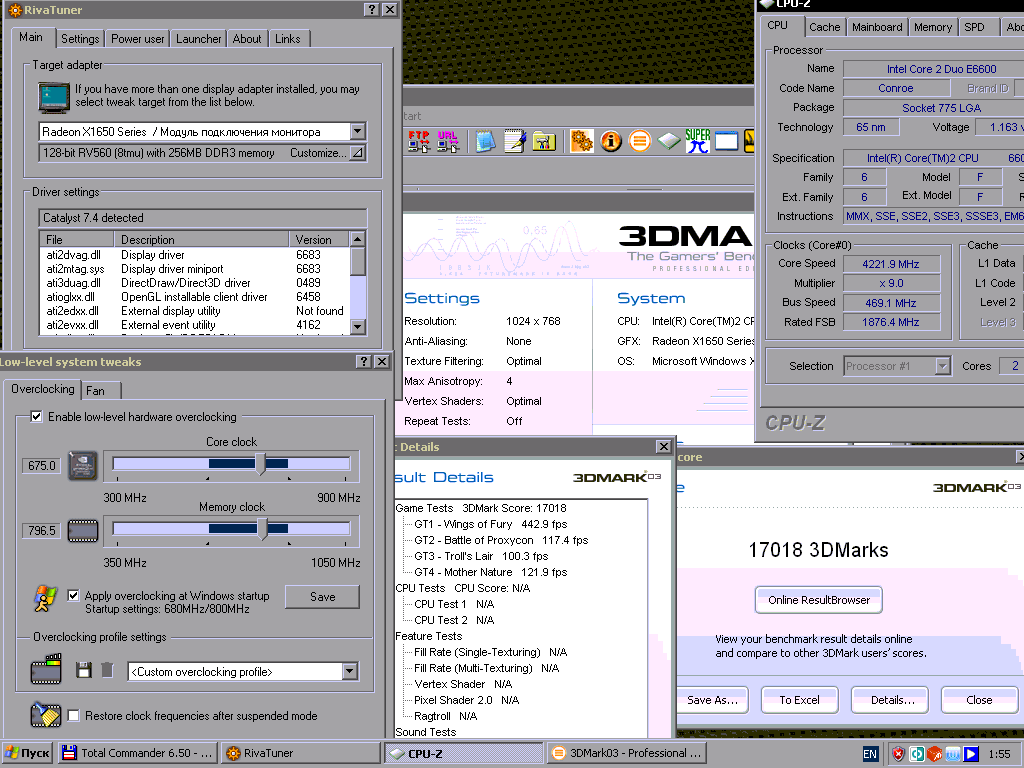Click the overclocking profile memory card icon

[x=46, y=669]
